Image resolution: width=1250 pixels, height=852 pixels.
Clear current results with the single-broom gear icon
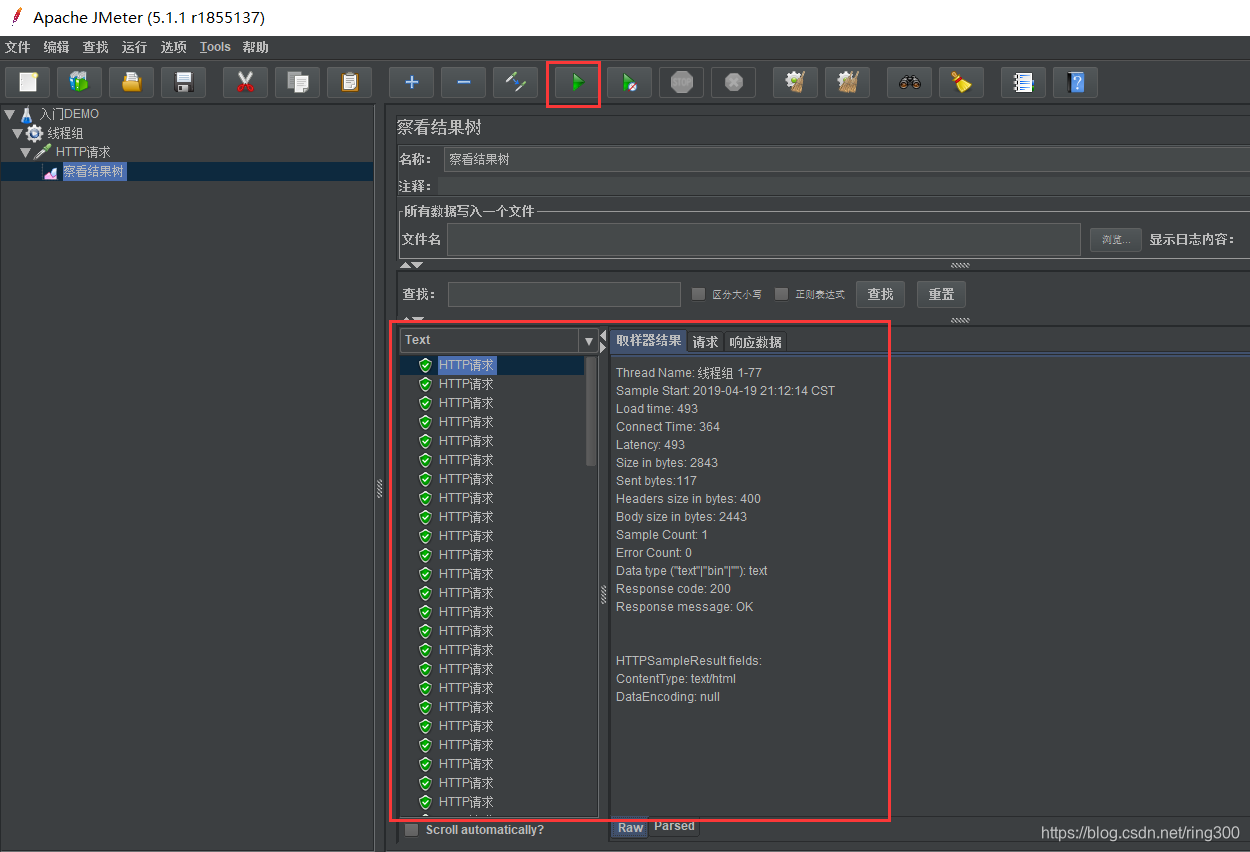(795, 82)
